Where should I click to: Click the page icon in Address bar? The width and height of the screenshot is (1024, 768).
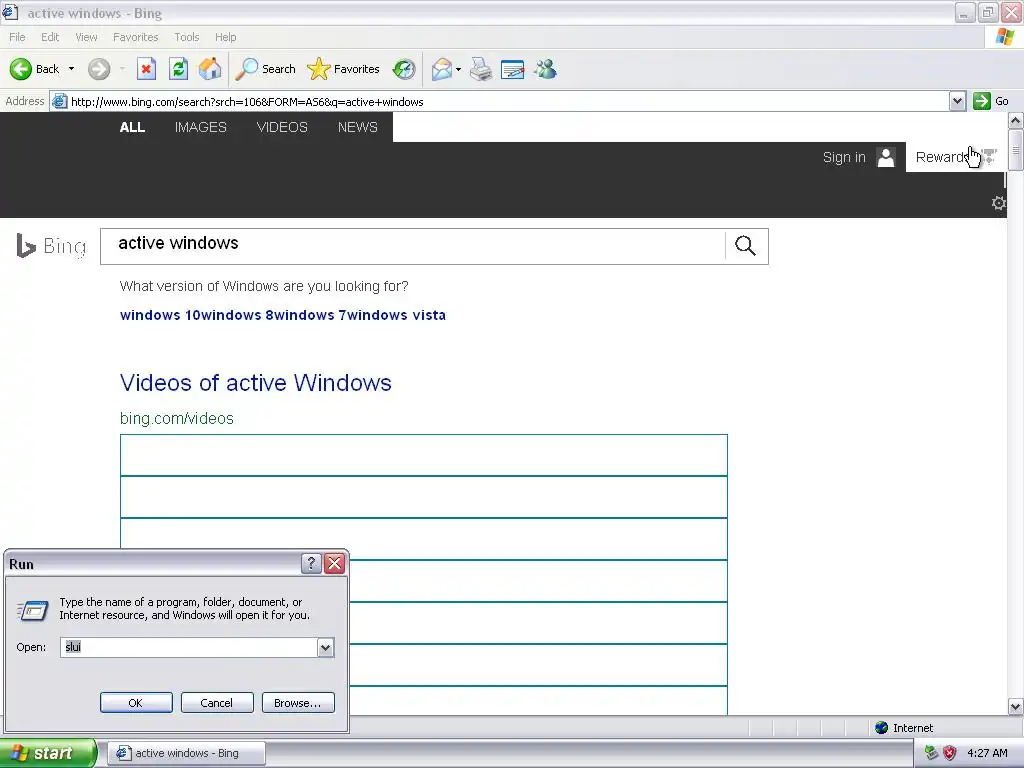pyautogui.click(x=59, y=101)
